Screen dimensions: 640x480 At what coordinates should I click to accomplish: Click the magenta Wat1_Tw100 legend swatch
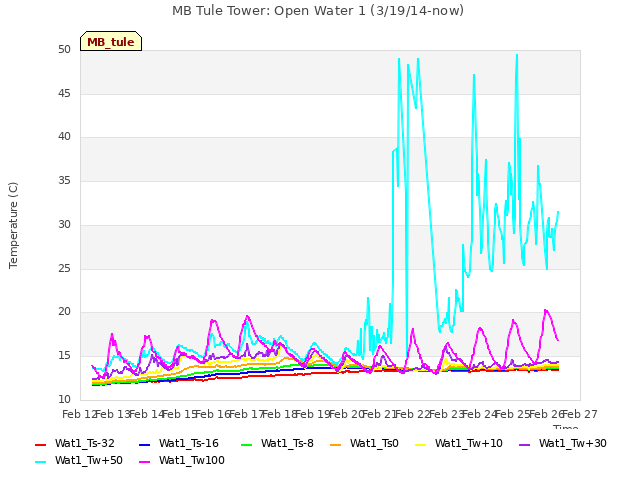[x=145, y=462]
